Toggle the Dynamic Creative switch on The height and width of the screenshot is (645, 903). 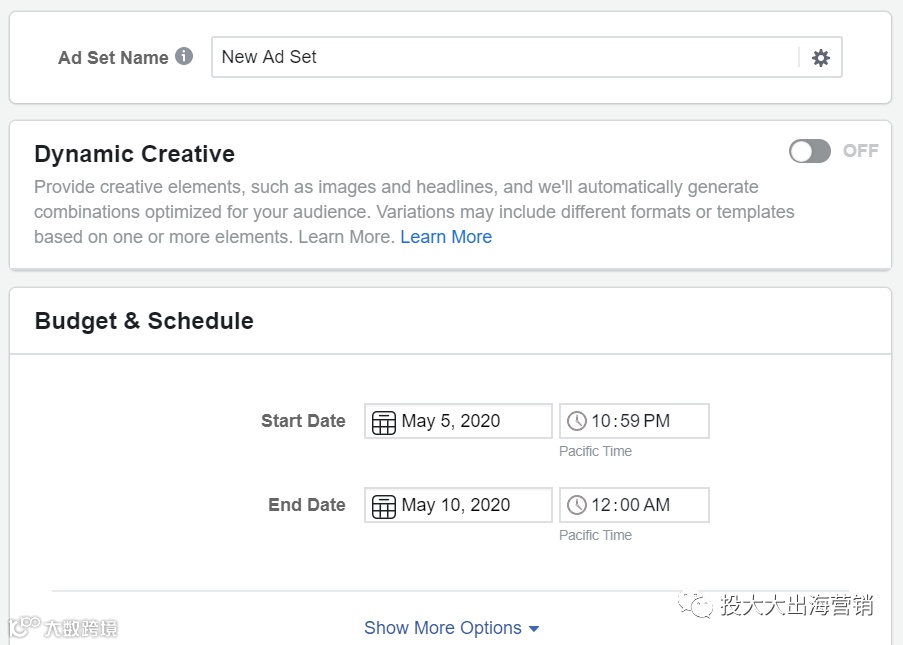tap(810, 151)
